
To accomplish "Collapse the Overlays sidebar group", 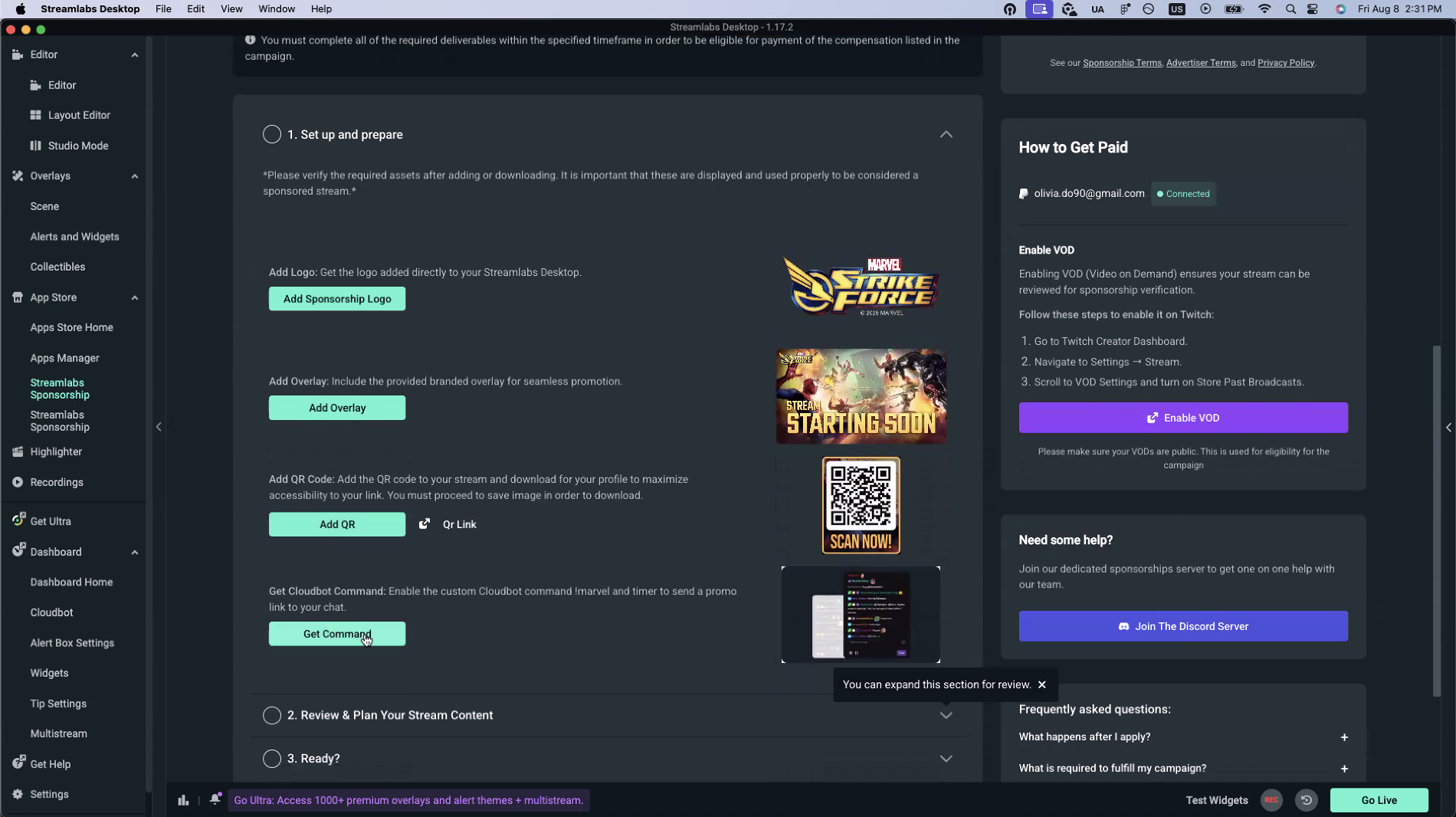I will point(135,176).
